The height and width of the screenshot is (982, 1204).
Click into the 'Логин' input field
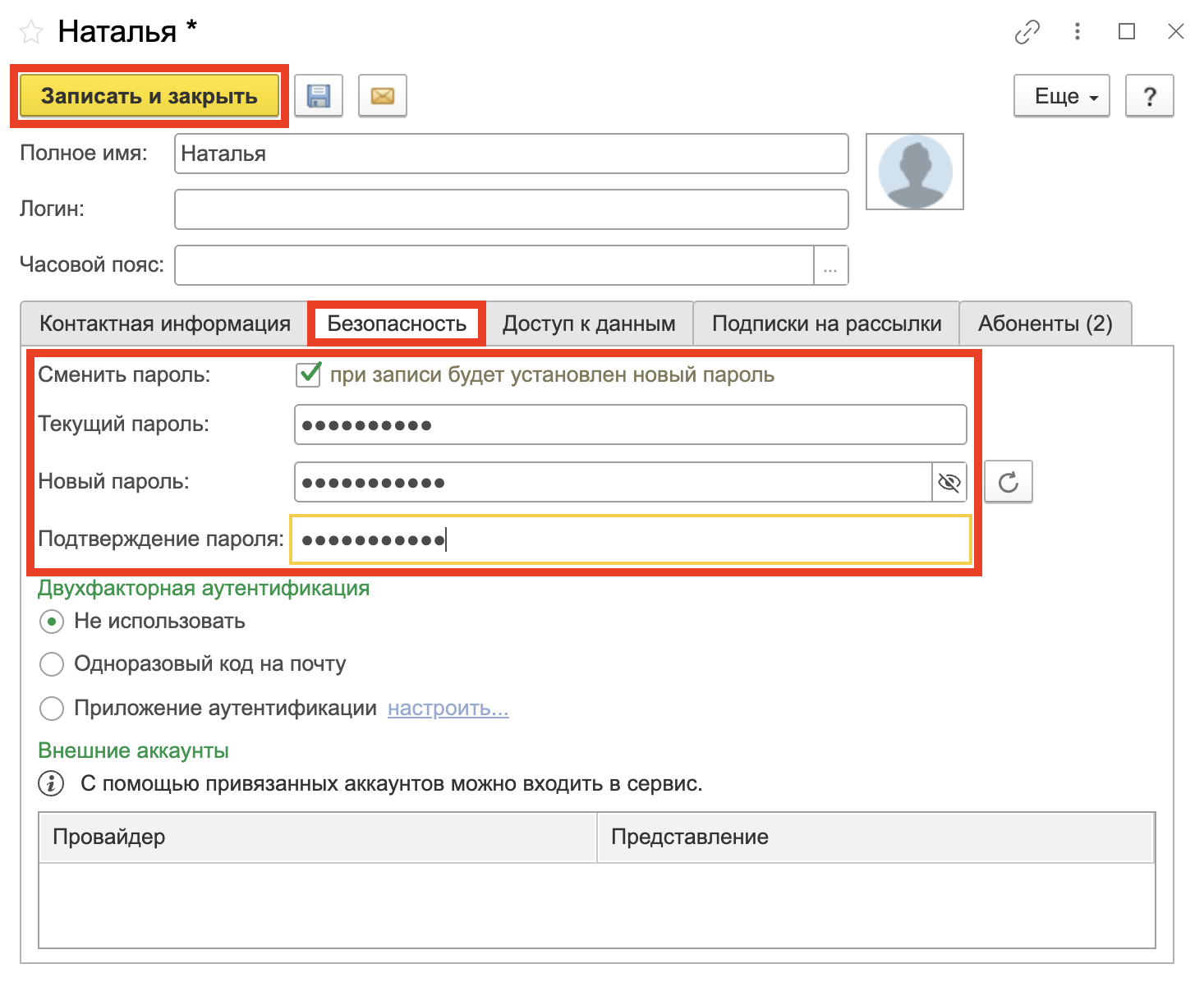click(x=511, y=209)
